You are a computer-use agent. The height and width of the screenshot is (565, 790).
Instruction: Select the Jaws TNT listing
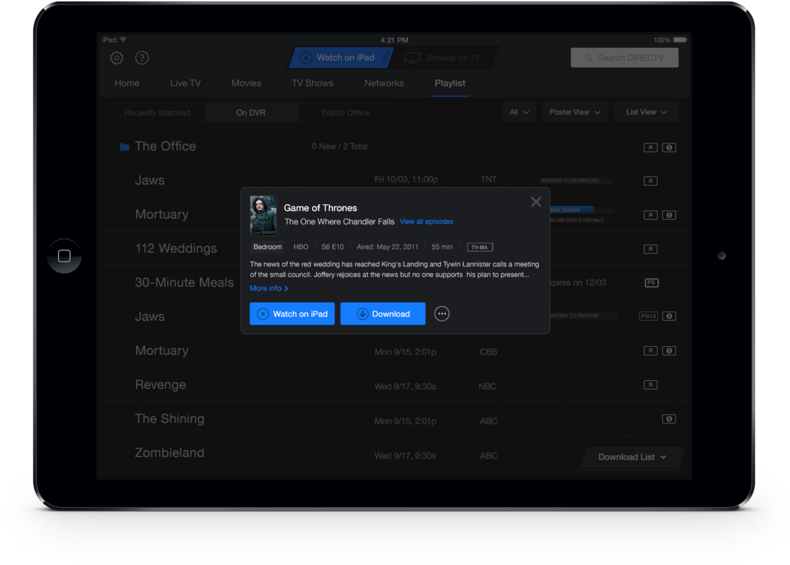[394, 180]
